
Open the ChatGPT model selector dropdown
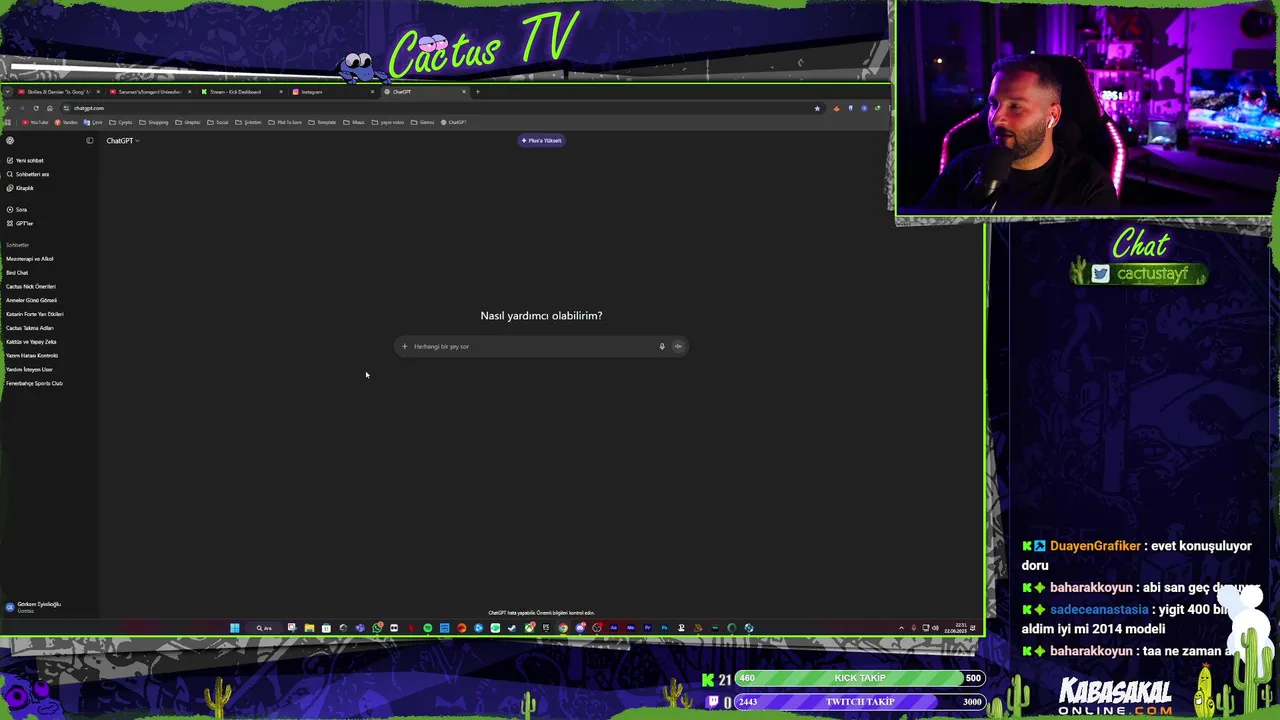[x=123, y=141]
